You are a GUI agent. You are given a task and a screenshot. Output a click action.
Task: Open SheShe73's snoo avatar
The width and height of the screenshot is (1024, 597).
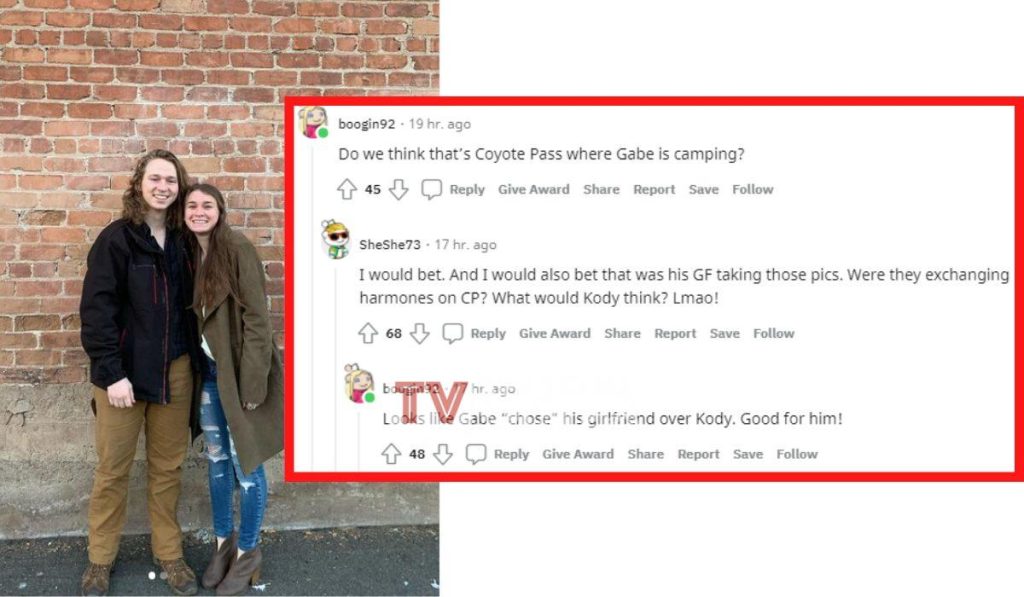(x=336, y=240)
